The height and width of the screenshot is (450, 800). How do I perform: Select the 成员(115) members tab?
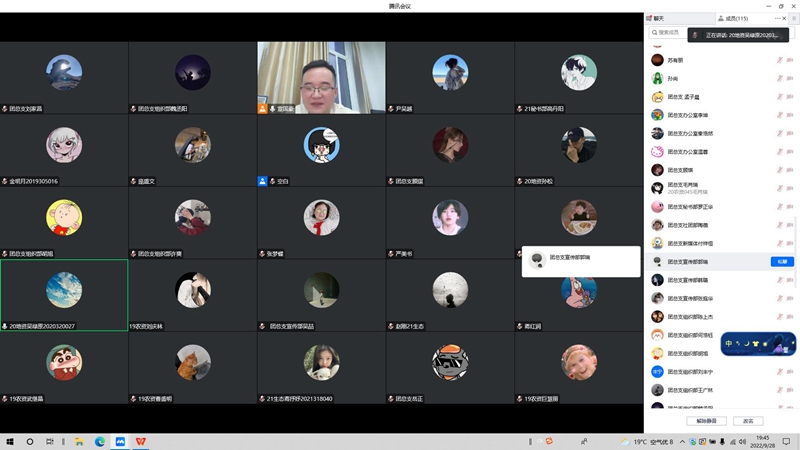click(736, 18)
